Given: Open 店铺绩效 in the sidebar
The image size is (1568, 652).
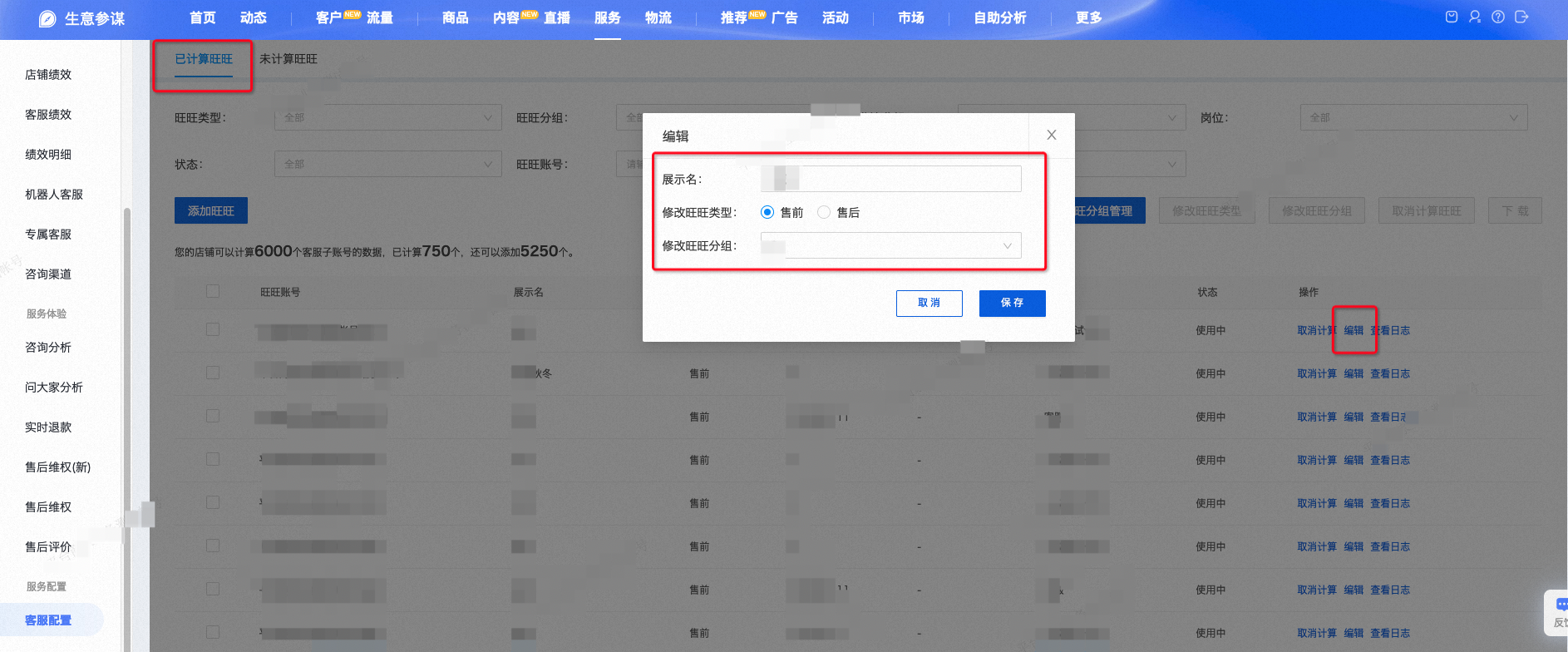Looking at the screenshot, I should tap(48, 74).
